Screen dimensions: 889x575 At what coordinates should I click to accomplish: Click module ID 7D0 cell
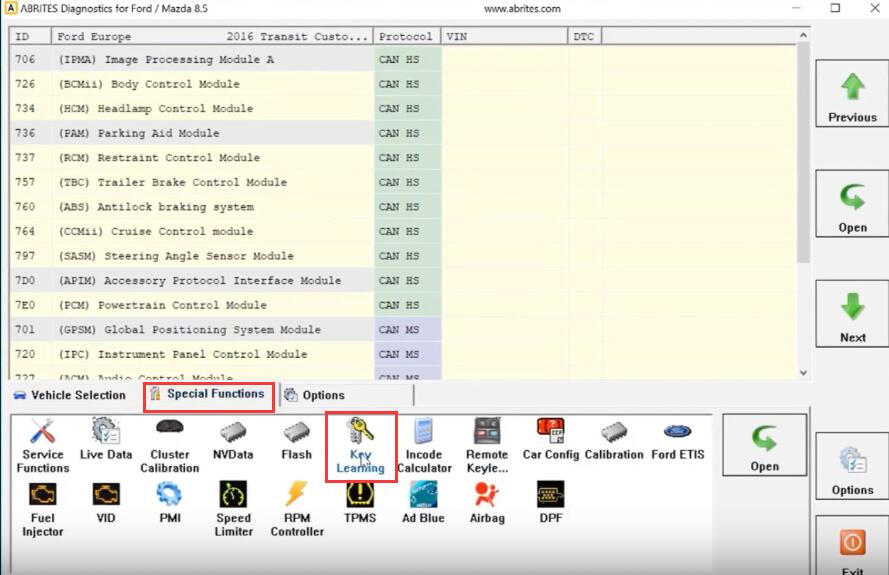tap(31, 280)
